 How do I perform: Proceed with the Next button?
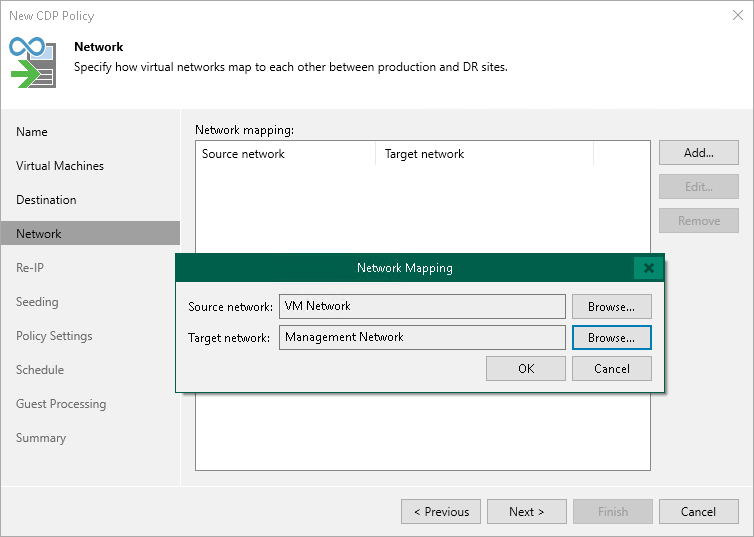pyautogui.click(x=527, y=512)
